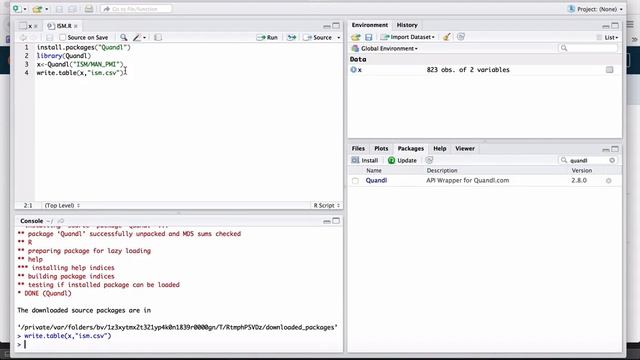
Task: Click line 3 containing Quandl("ISM/MAN_PMI")
Action: click(80, 64)
